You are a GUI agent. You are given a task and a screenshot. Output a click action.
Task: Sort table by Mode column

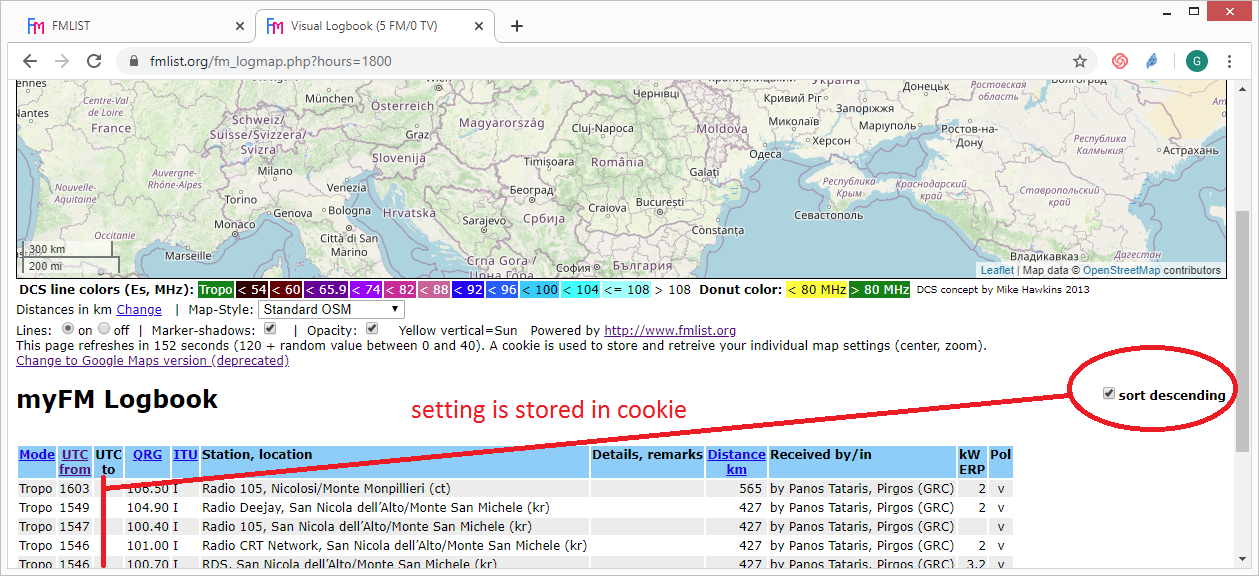pos(37,454)
